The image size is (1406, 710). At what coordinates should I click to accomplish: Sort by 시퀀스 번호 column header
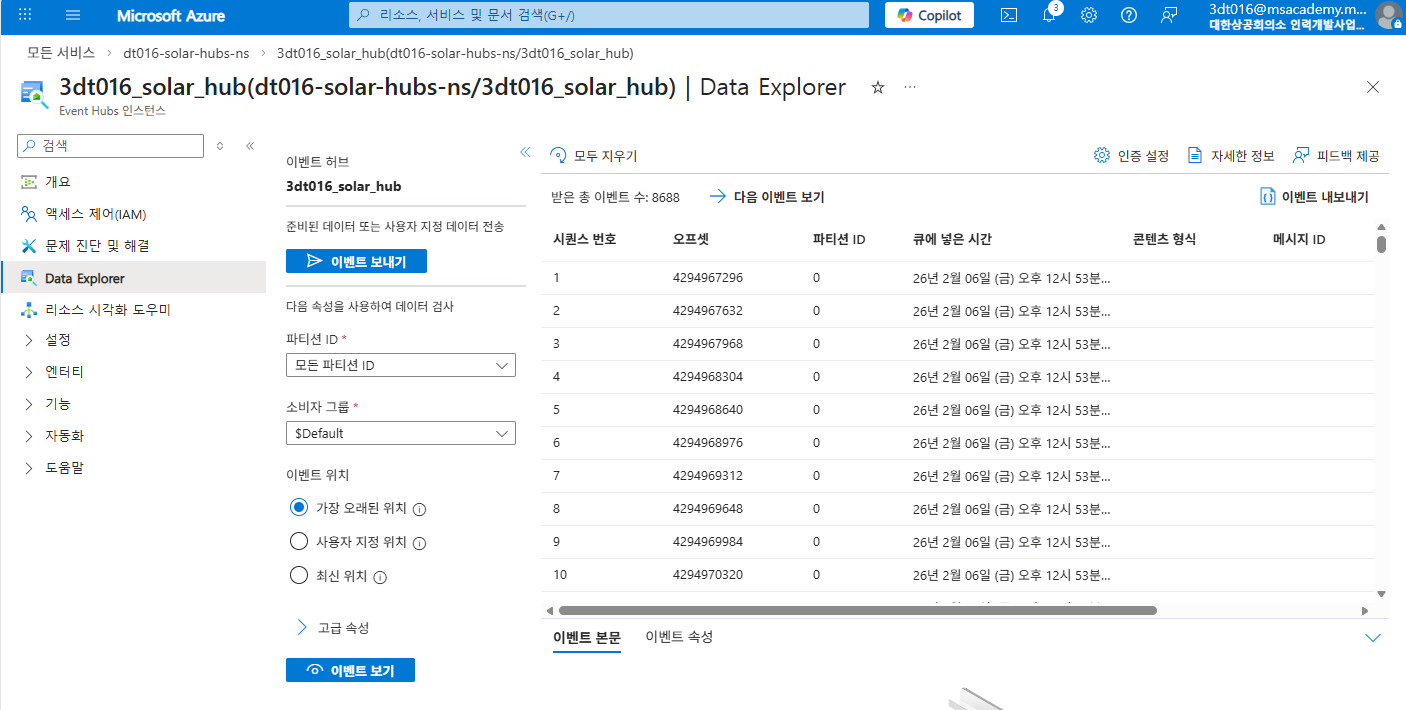[x=585, y=239]
